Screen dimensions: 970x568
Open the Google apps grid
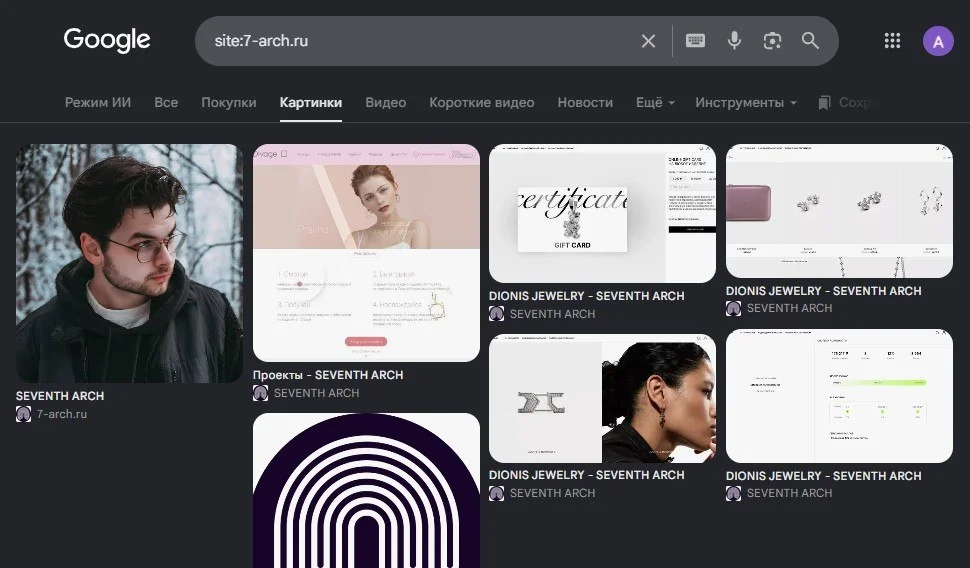click(892, 41)
